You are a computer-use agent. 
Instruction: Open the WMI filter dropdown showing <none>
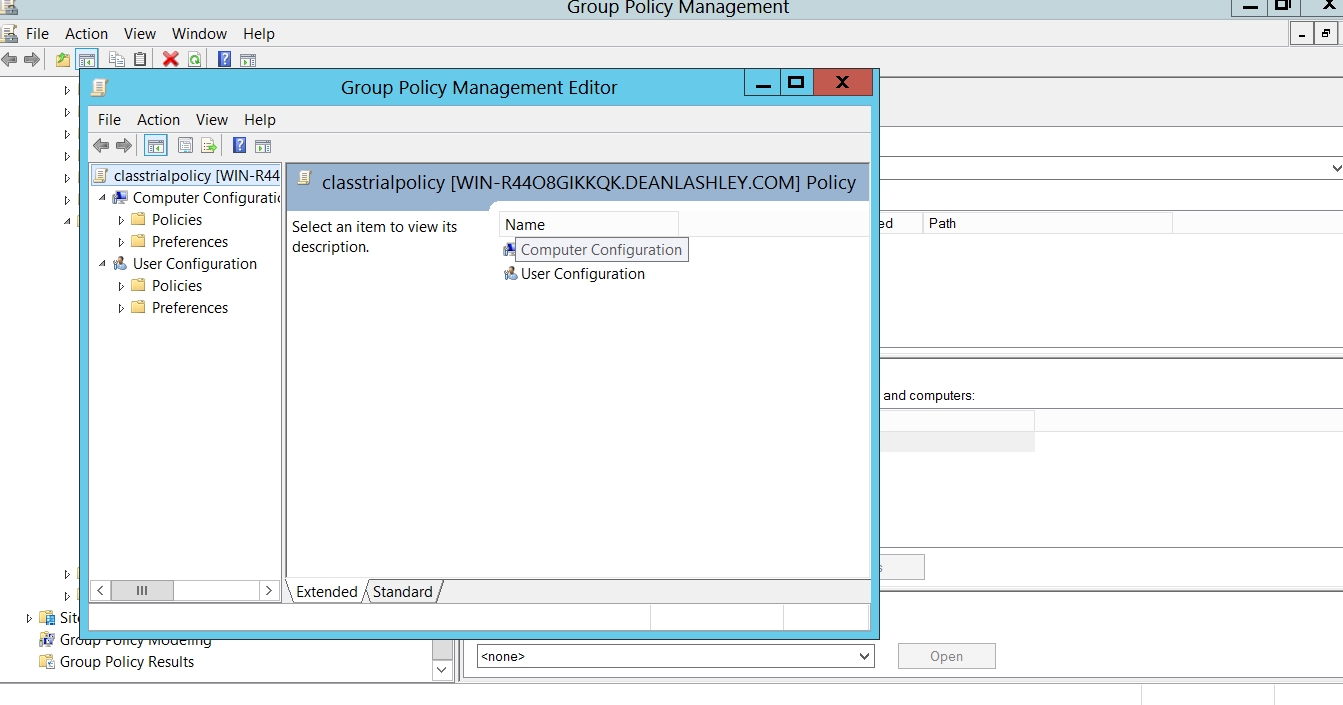click(864, 657)
